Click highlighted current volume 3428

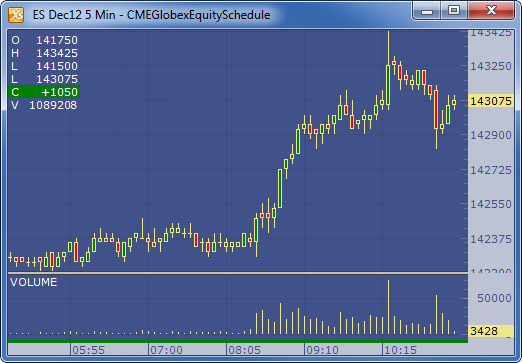[x=491, y=331]
